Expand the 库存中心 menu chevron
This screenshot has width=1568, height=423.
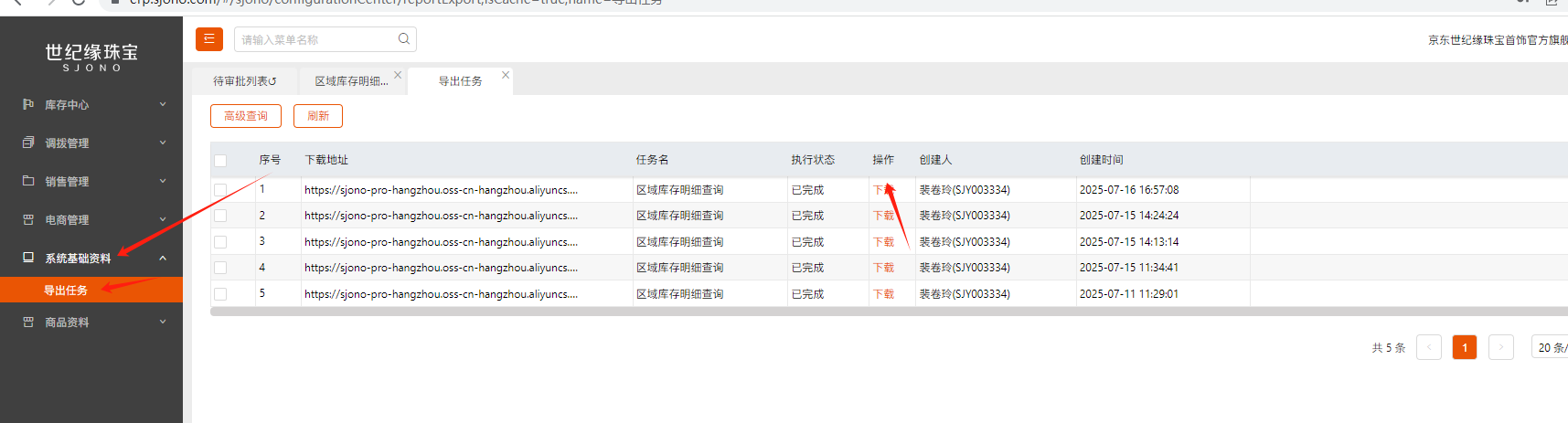click(x=163, y=104)
